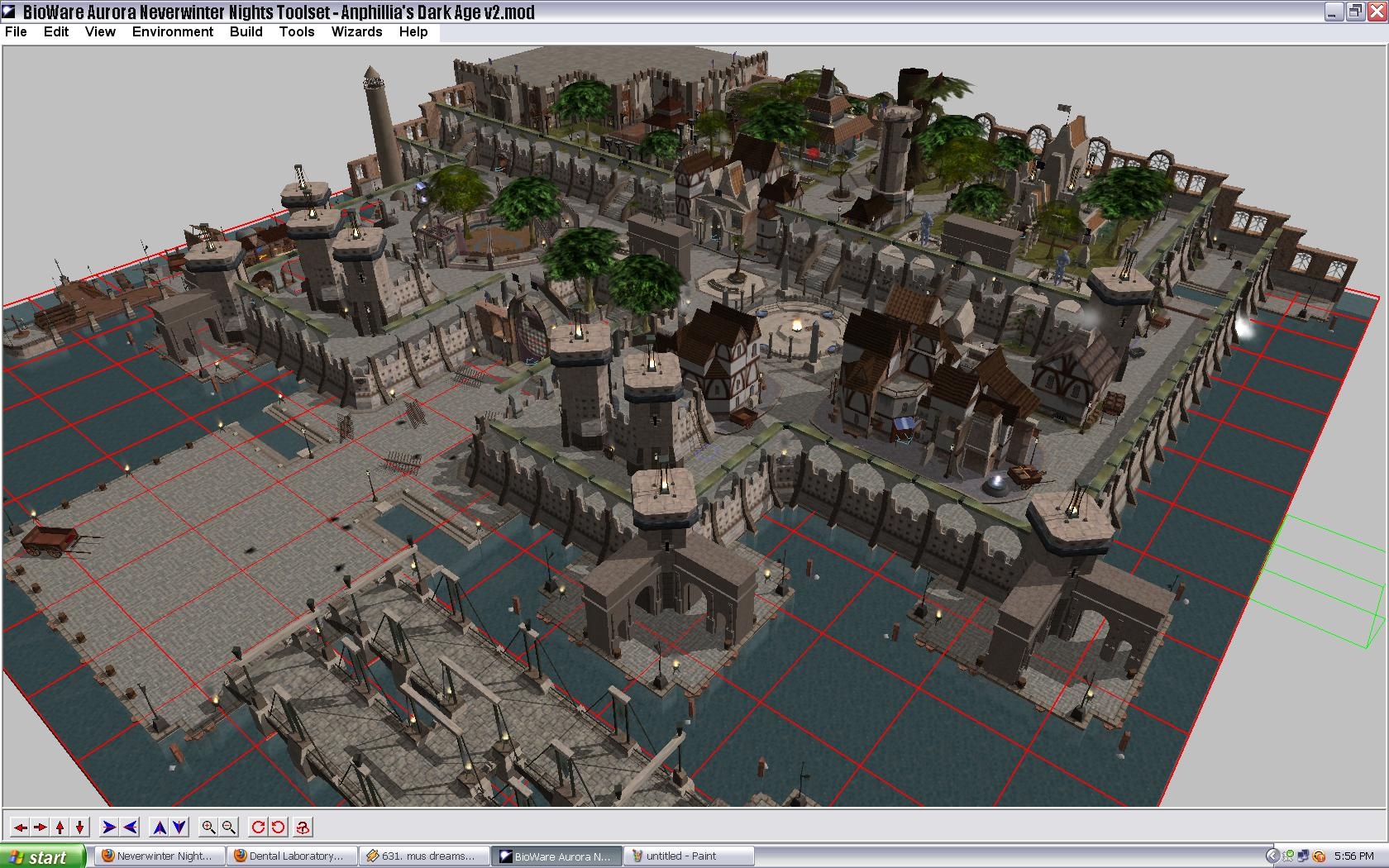
Task: Open the Wizards menu
Action: coord(356,31)
